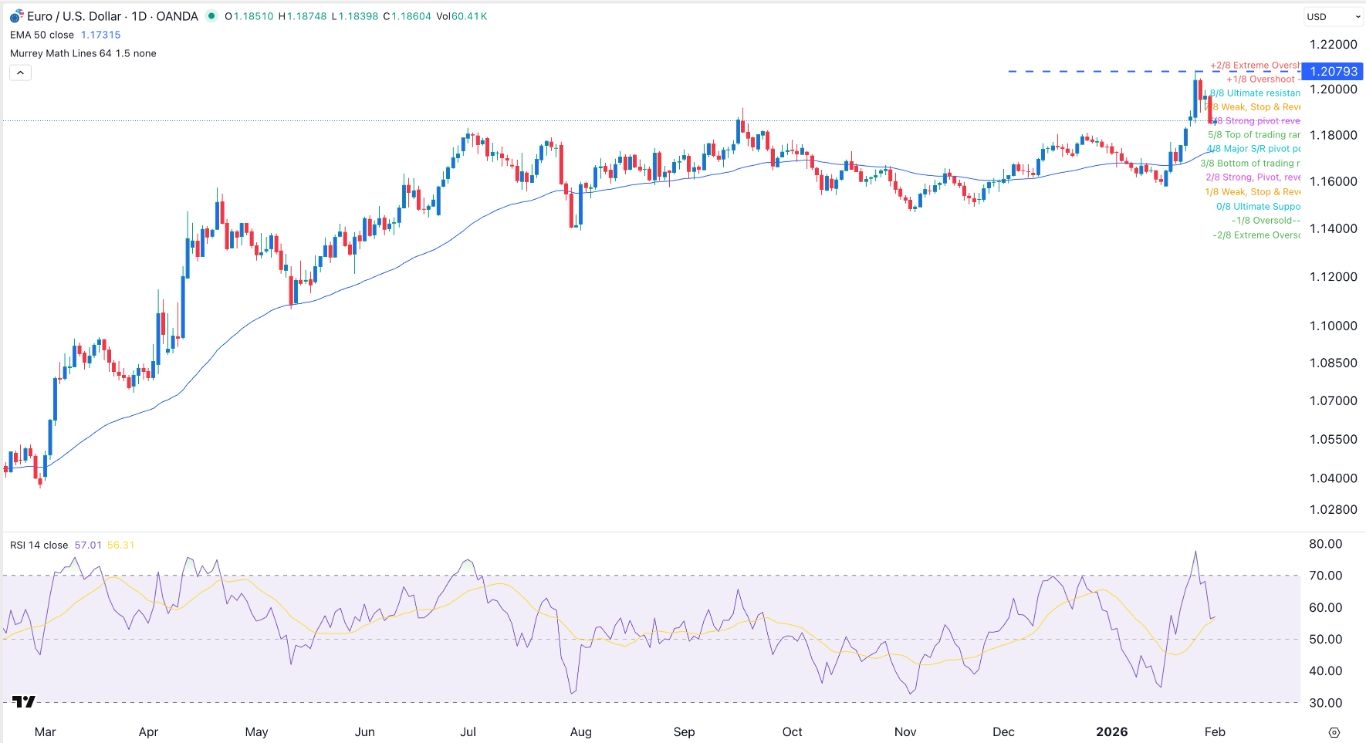Click the 2026 label on the time axis
Viewport: 1366px width, 743px height.
click(1113, 731)
